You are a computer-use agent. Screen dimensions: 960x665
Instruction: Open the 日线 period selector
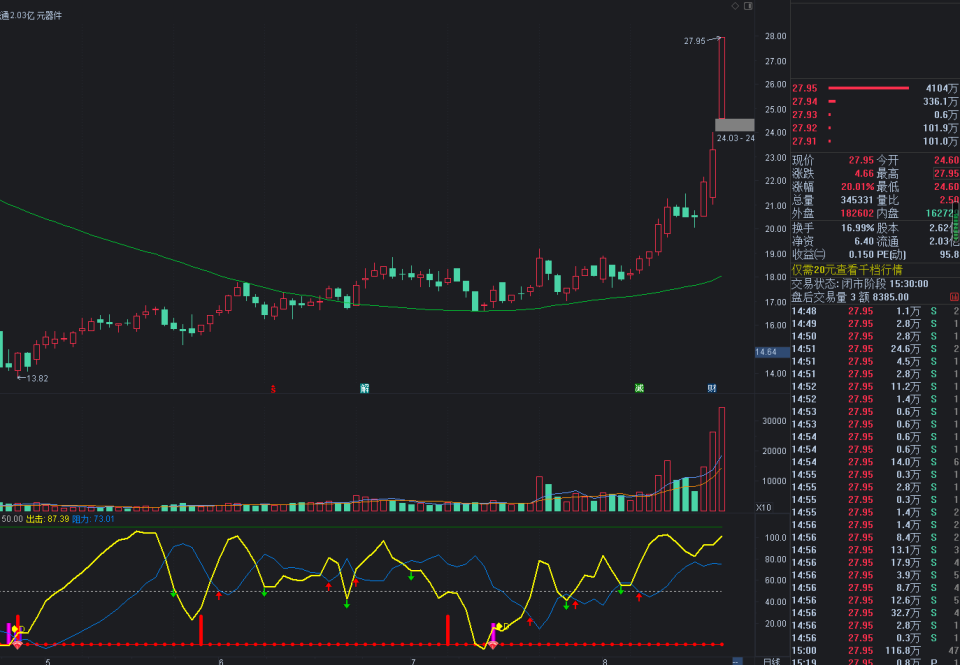(x=771, y=660)
